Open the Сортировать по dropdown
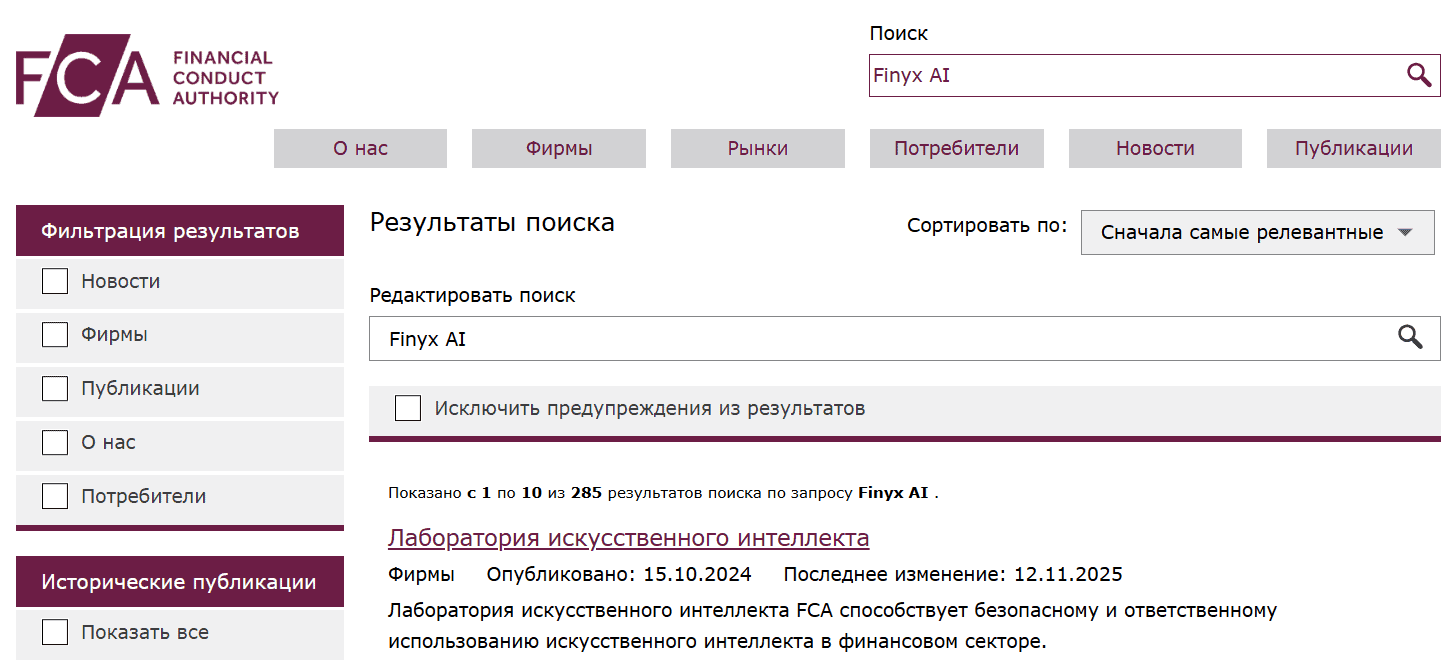This screenshot has height=660, width=1451. point(1257,233)
